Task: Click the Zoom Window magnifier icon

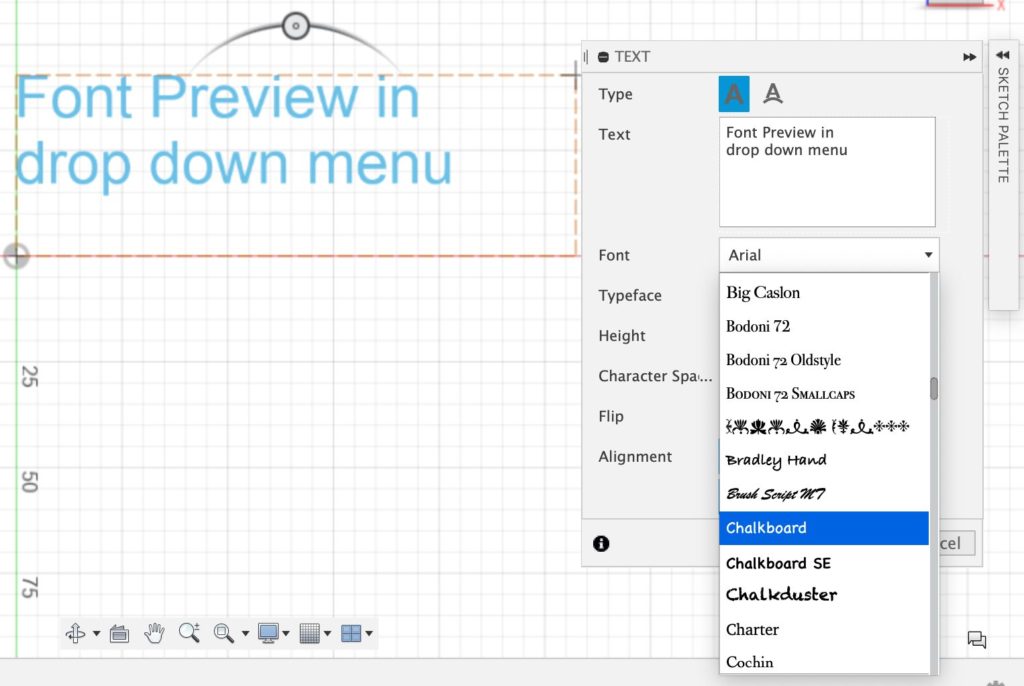Action: click(189, 632)
